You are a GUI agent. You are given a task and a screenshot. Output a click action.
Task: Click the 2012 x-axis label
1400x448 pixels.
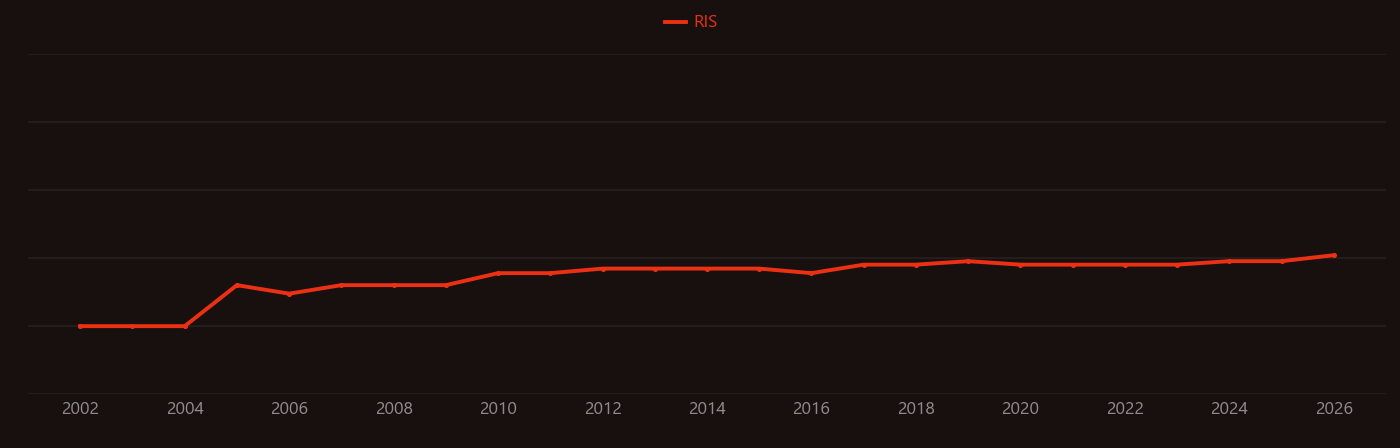coord(603,409)
